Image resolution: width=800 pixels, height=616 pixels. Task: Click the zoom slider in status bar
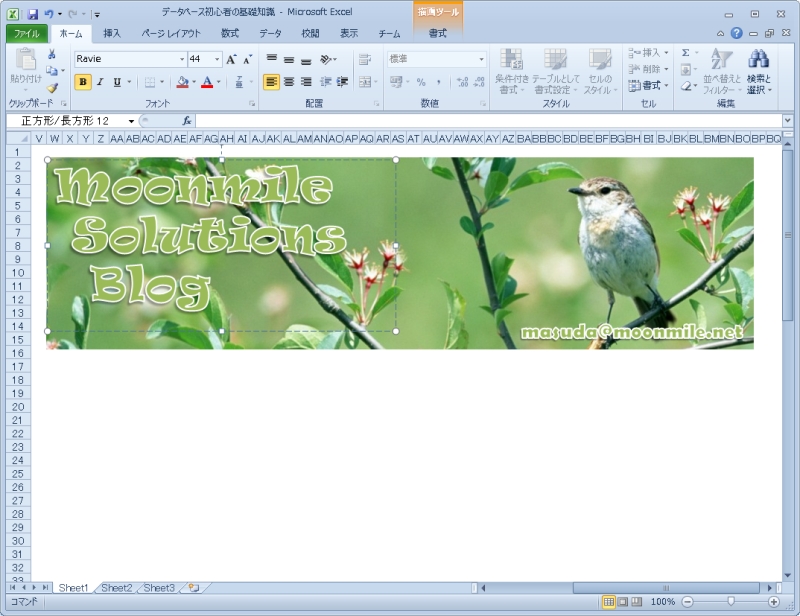click(731, 602)
